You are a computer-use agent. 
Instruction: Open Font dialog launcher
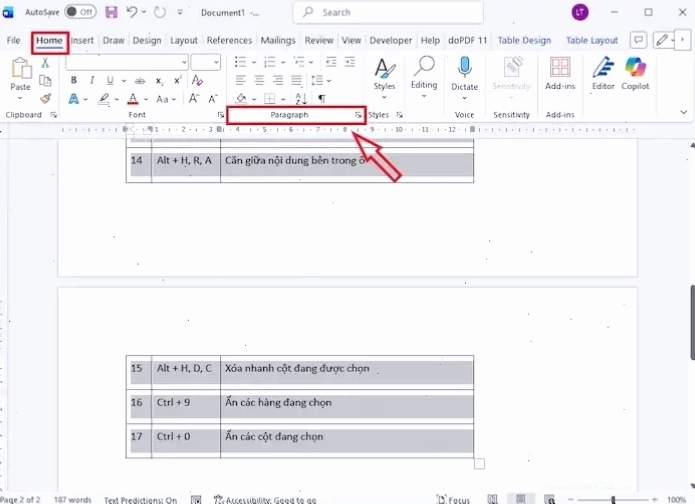(x=220, y=115)
